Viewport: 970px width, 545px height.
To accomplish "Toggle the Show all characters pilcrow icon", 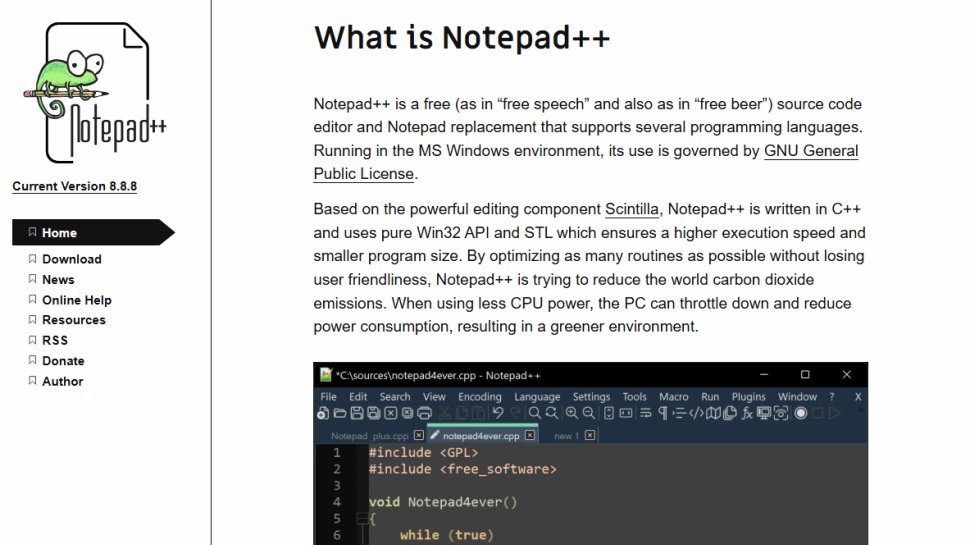I will click(663, 413).
